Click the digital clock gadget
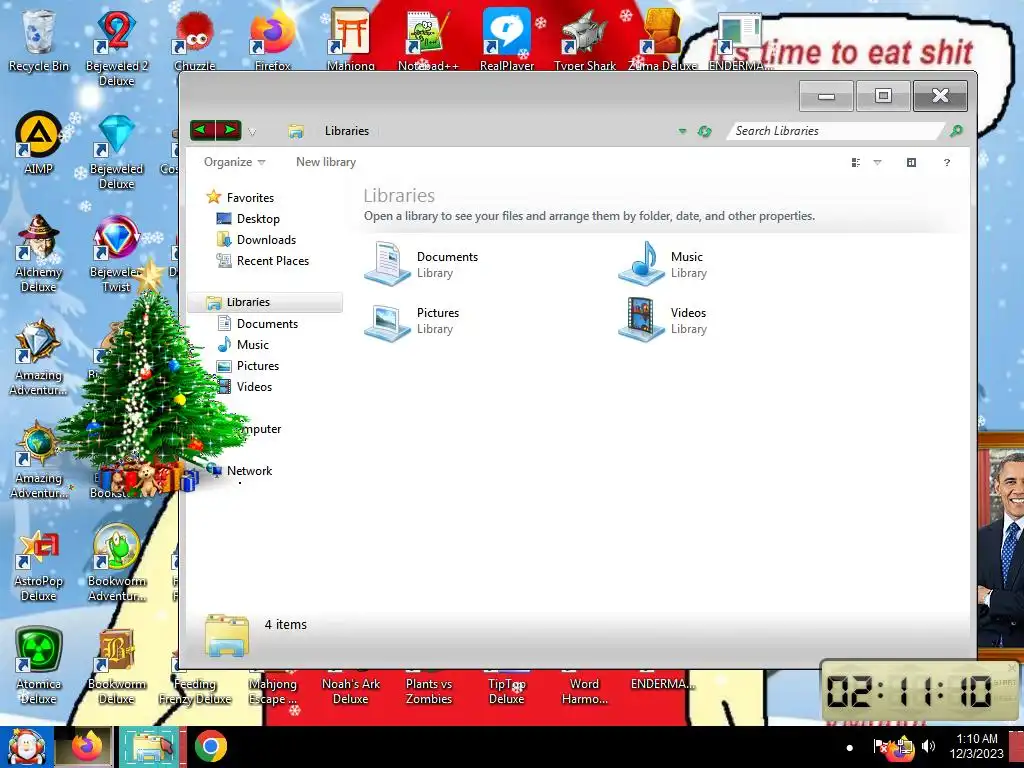Viewport: 1024px width, 768px height. pos(919,691)
